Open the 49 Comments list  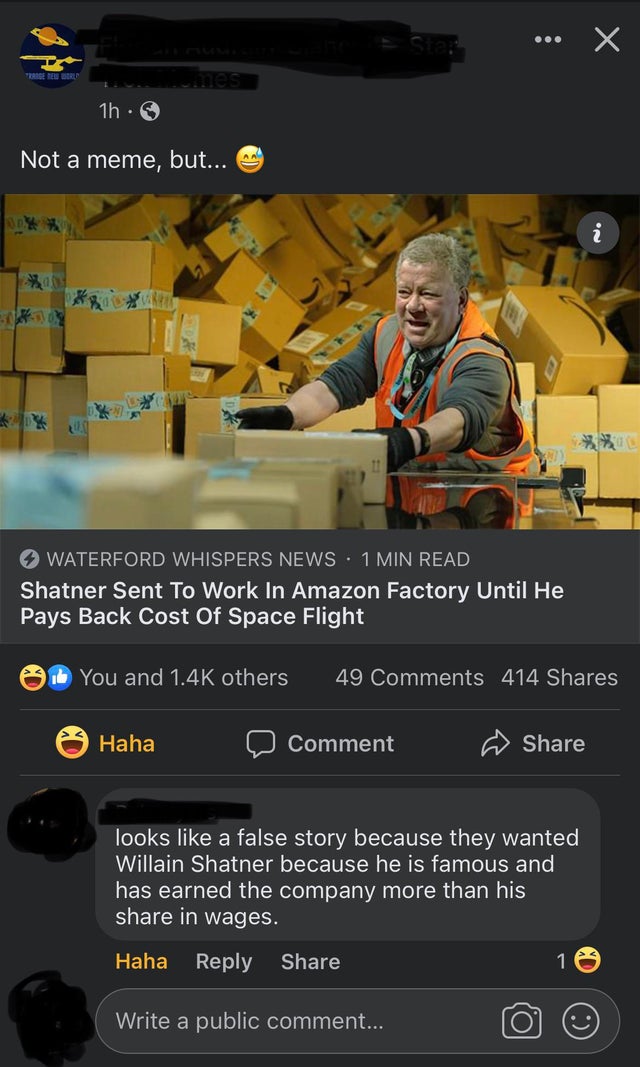tap(409, 678)
